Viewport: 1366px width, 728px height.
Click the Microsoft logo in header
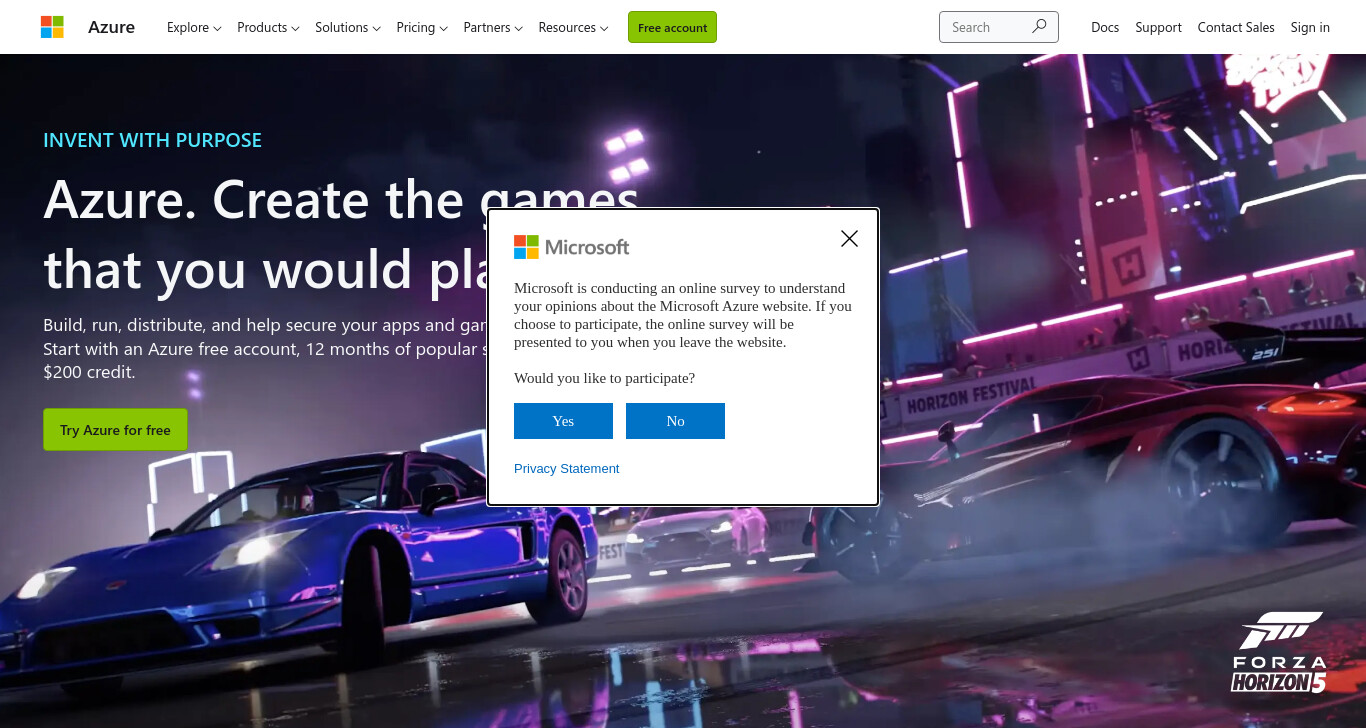point(52,27)
